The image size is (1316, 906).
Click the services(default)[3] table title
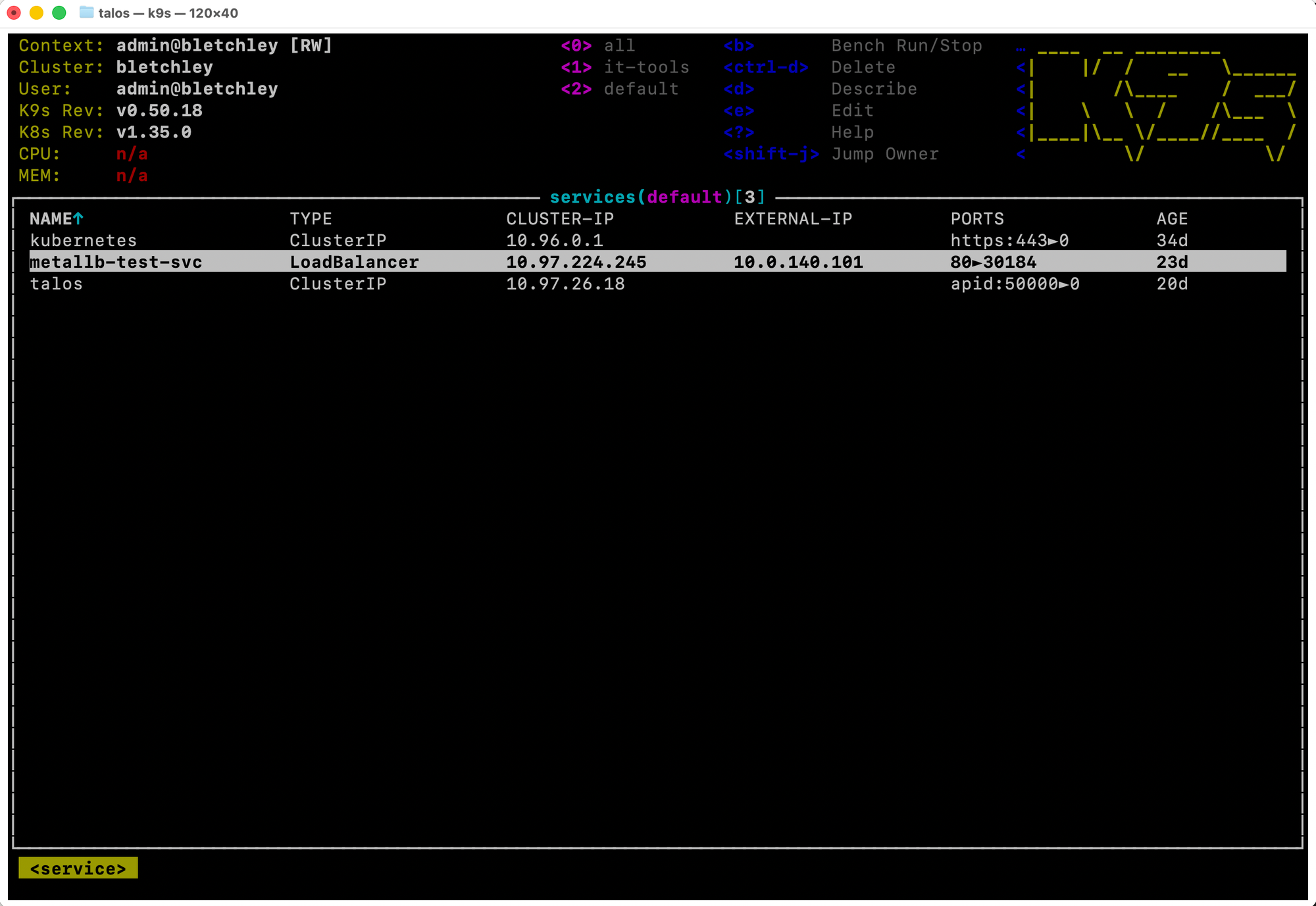pyautogui.click(x=657, y=197)
